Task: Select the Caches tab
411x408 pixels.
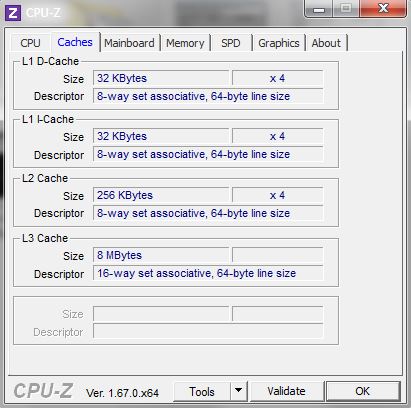Action: 75,42
